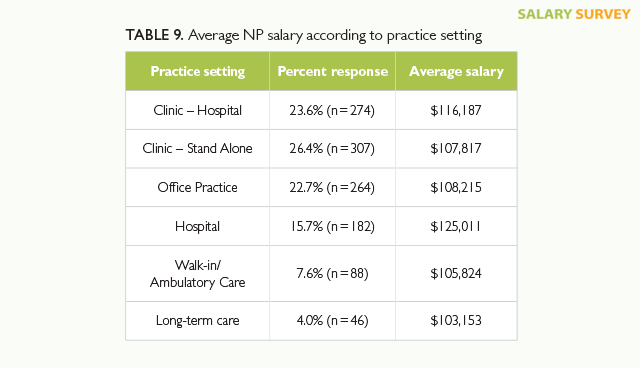Click the Percent response column header
Viewport: 640px width, 368px height.
[333, 71]
